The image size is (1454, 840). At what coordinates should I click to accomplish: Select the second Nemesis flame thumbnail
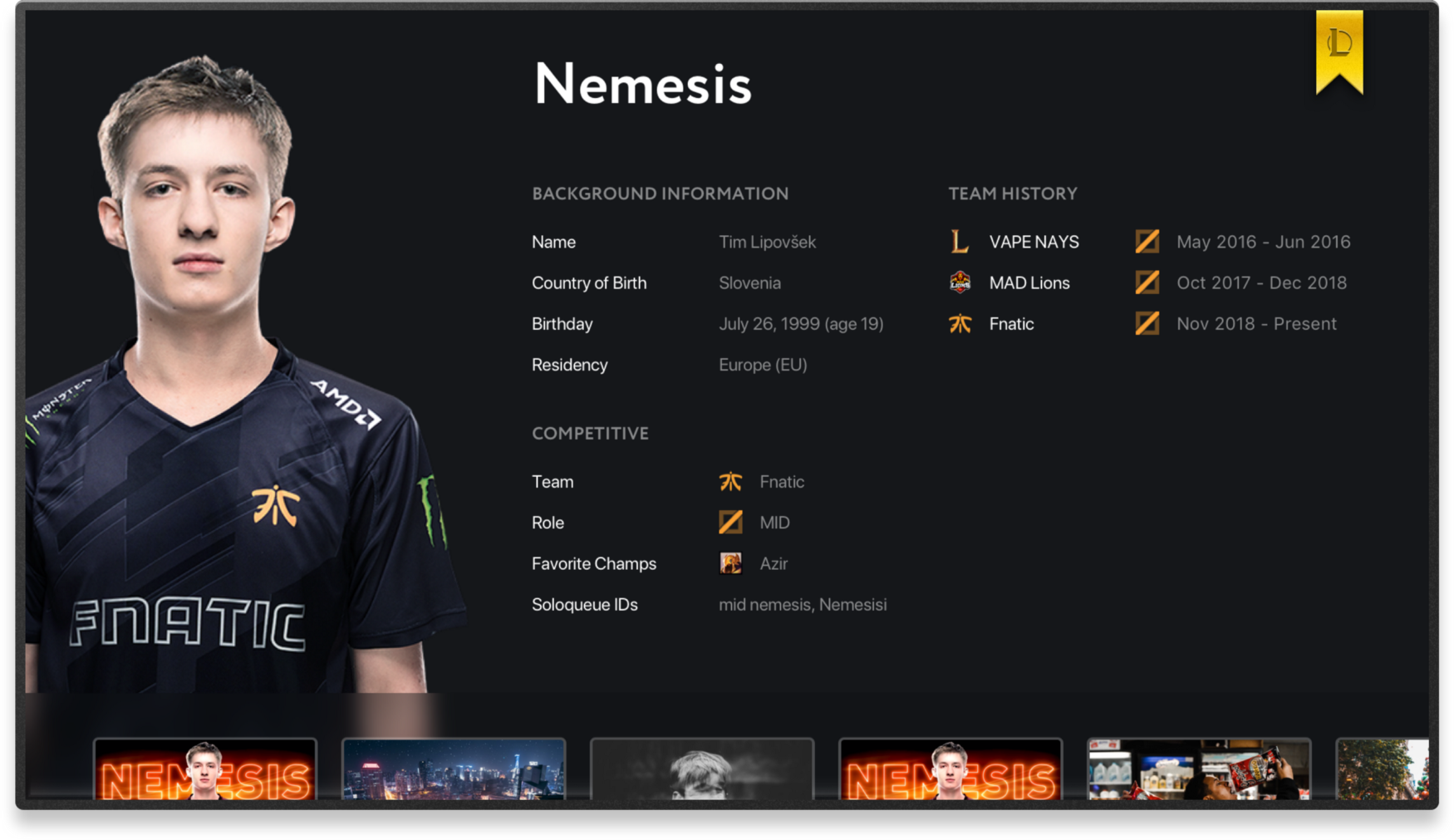coord(951,769)
